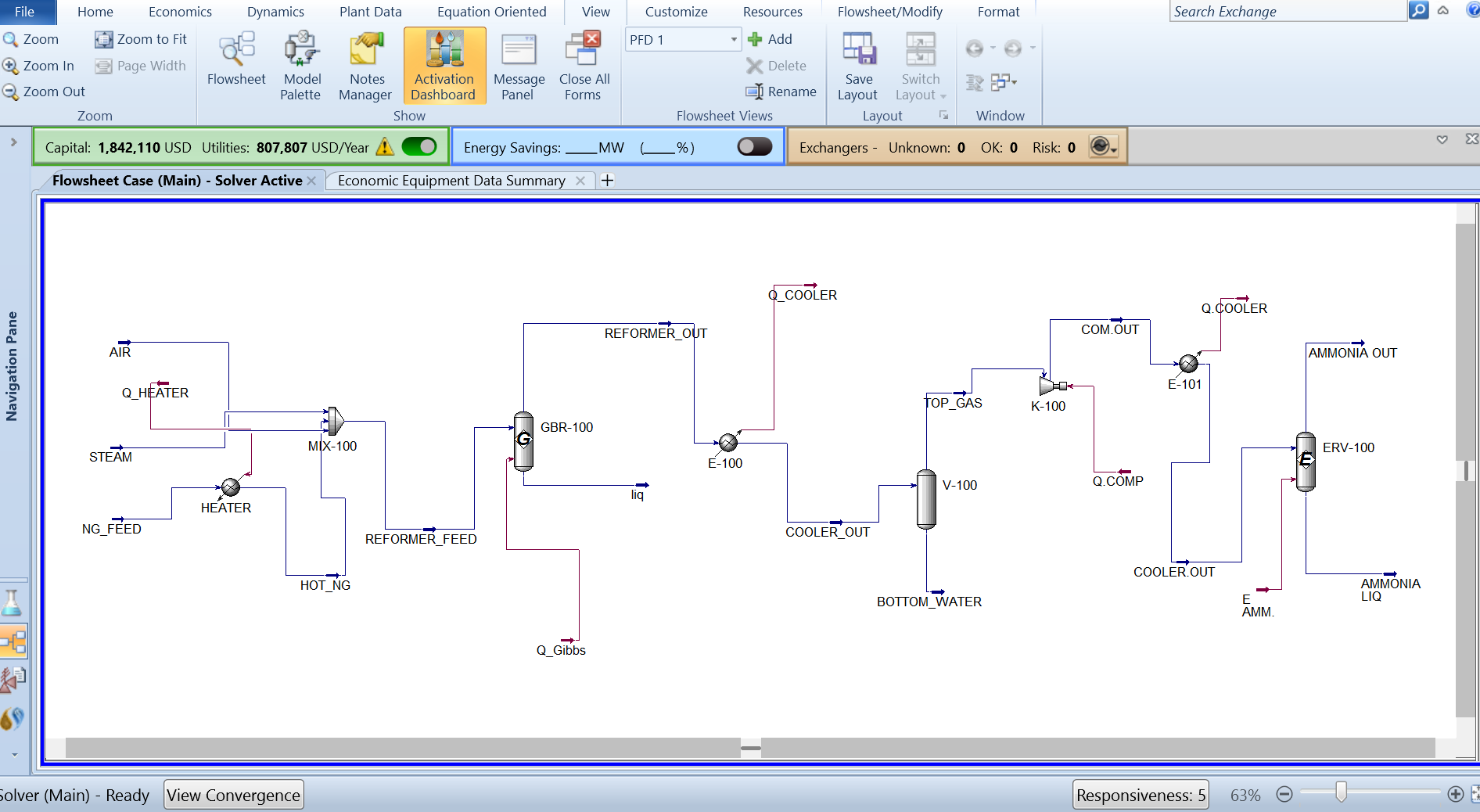Select the E-100 cooler block
1480x812 pixels.
pyautogui.click(x=728, y=443)
